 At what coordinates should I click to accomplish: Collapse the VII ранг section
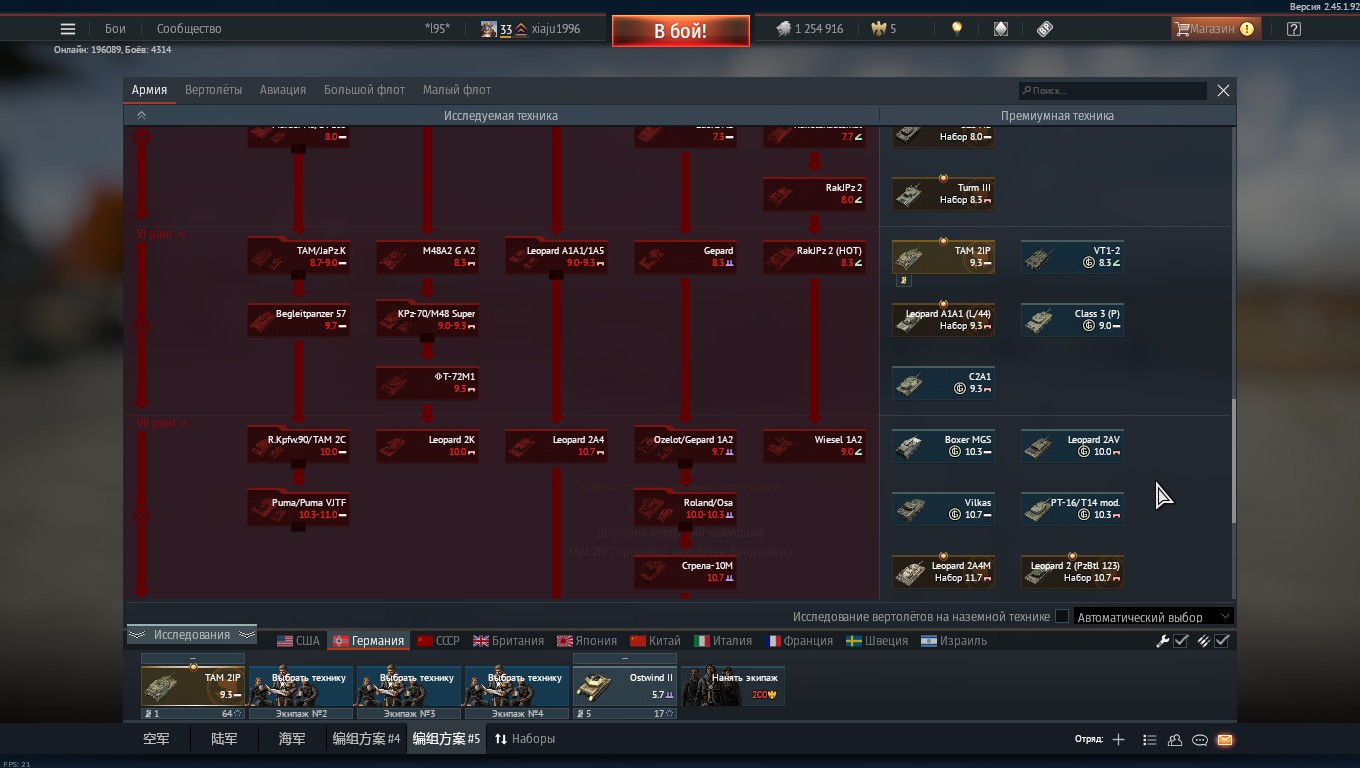pyautogui.click(x=162, y=423)
